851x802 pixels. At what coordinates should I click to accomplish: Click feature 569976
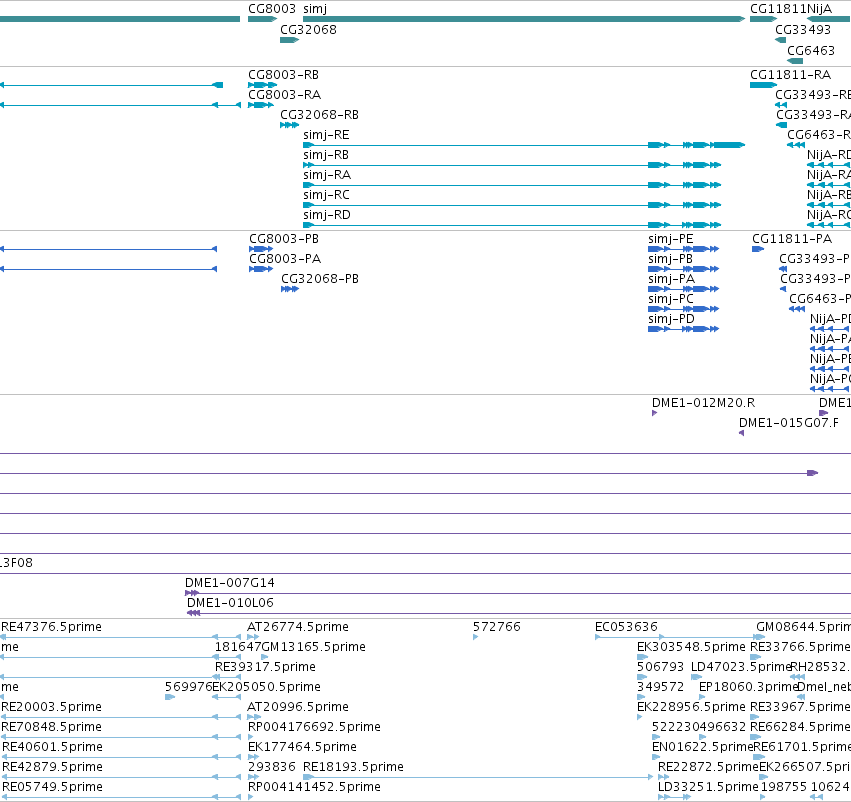click(188, 687)
